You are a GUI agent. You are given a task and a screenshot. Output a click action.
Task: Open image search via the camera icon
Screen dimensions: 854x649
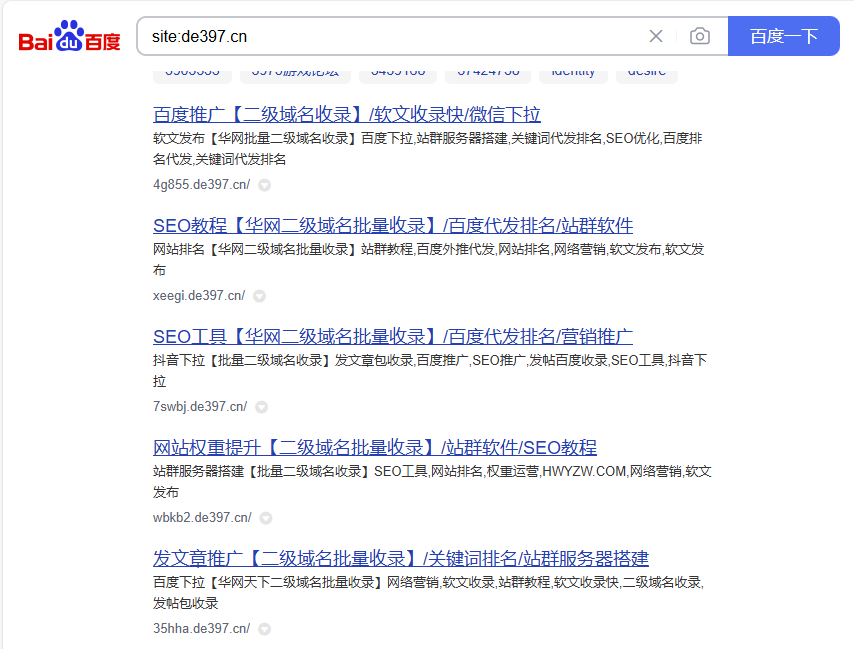pyautogui.click(x=700, y=37)
